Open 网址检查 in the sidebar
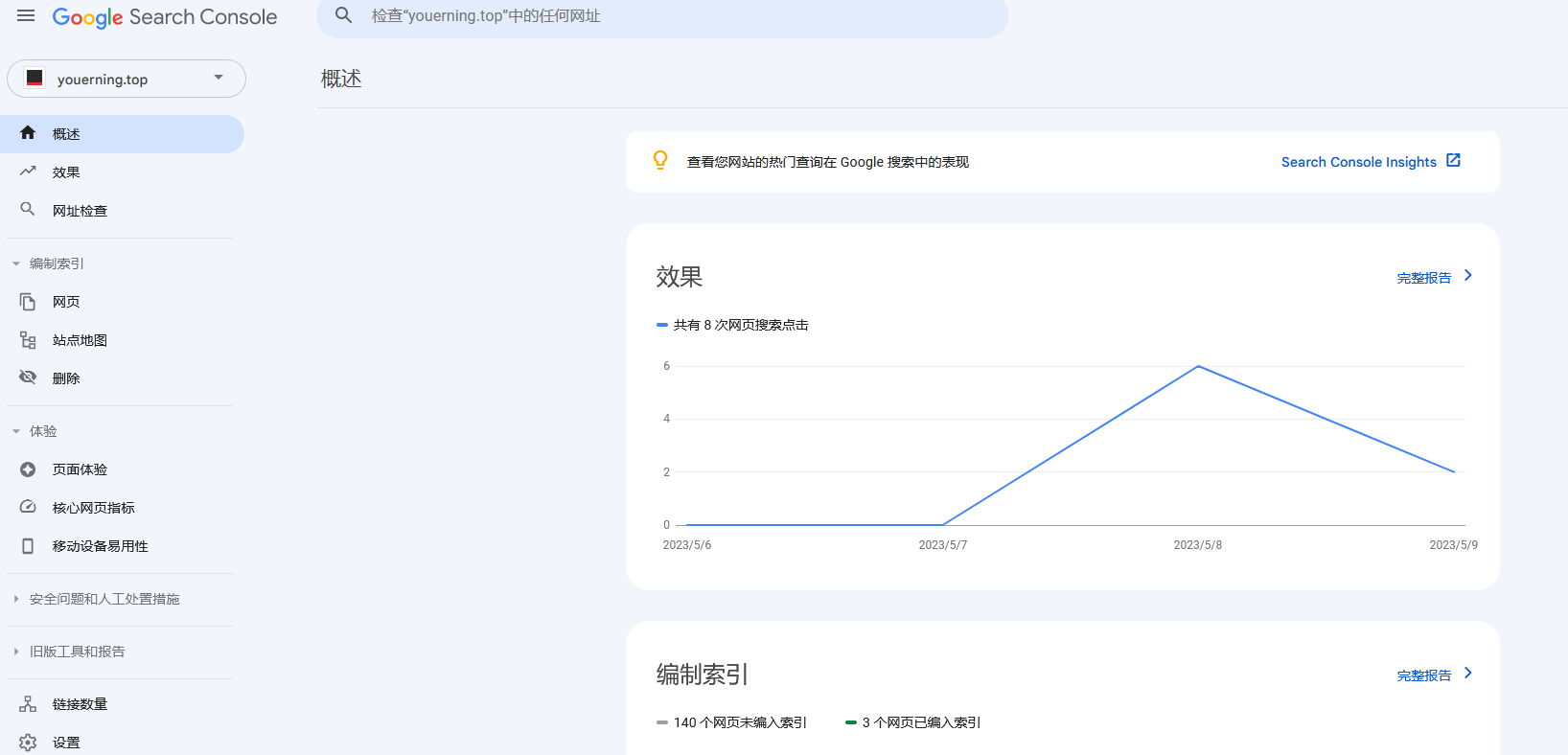The width and height of the screenshot is (1568, 755). 122,211
